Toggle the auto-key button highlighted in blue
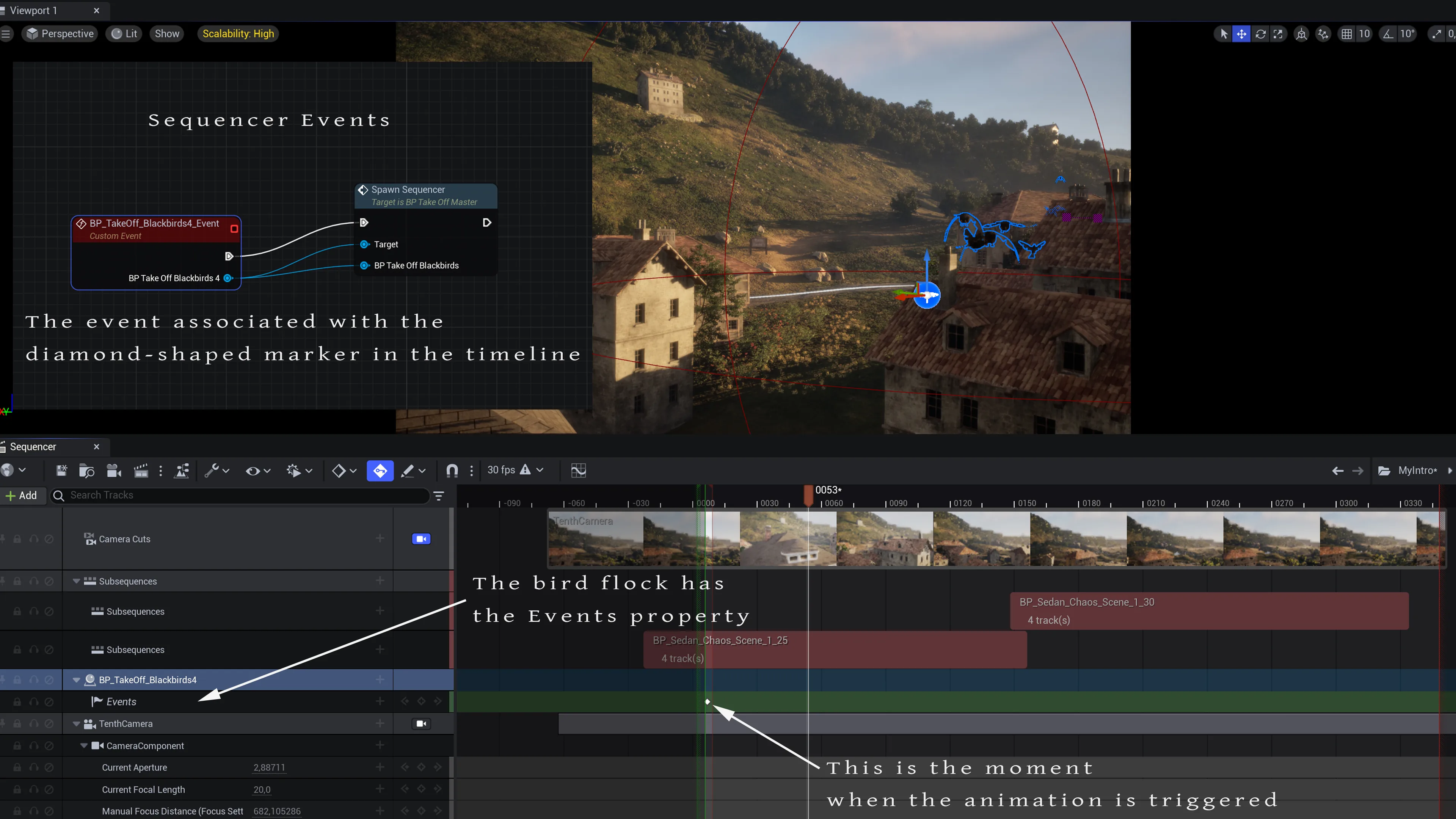 tap(380, 470)
